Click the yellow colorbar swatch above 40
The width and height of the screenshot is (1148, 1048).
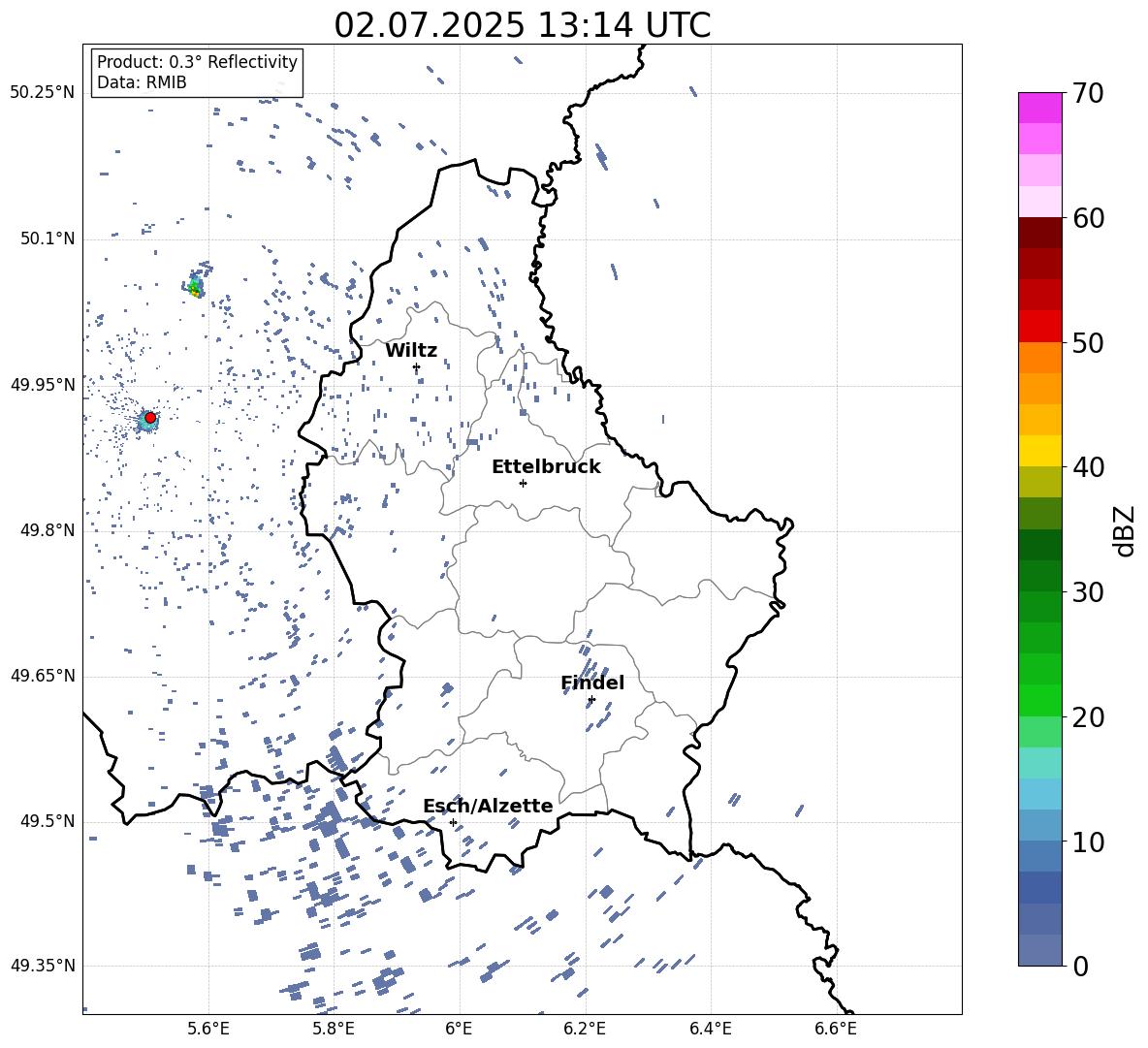(x=1039, y=451)
